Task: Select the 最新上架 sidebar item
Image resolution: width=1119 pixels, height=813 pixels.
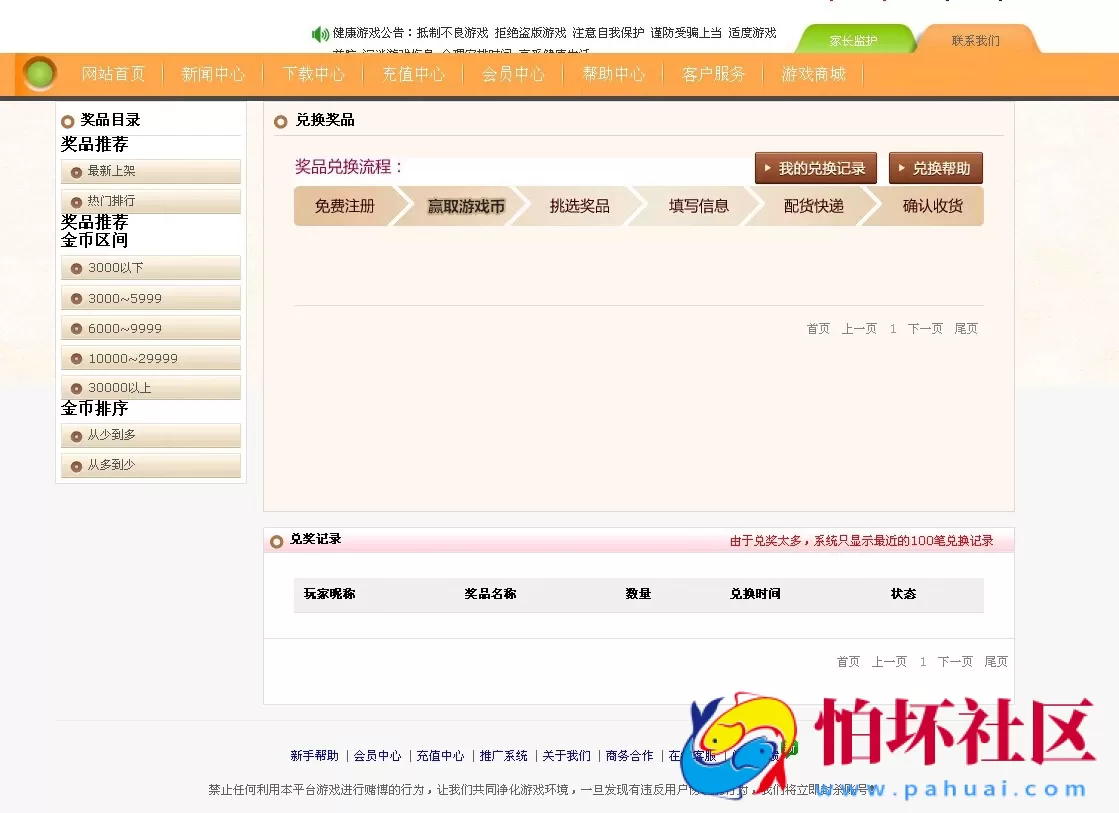Action: click(x=150, y=172)
